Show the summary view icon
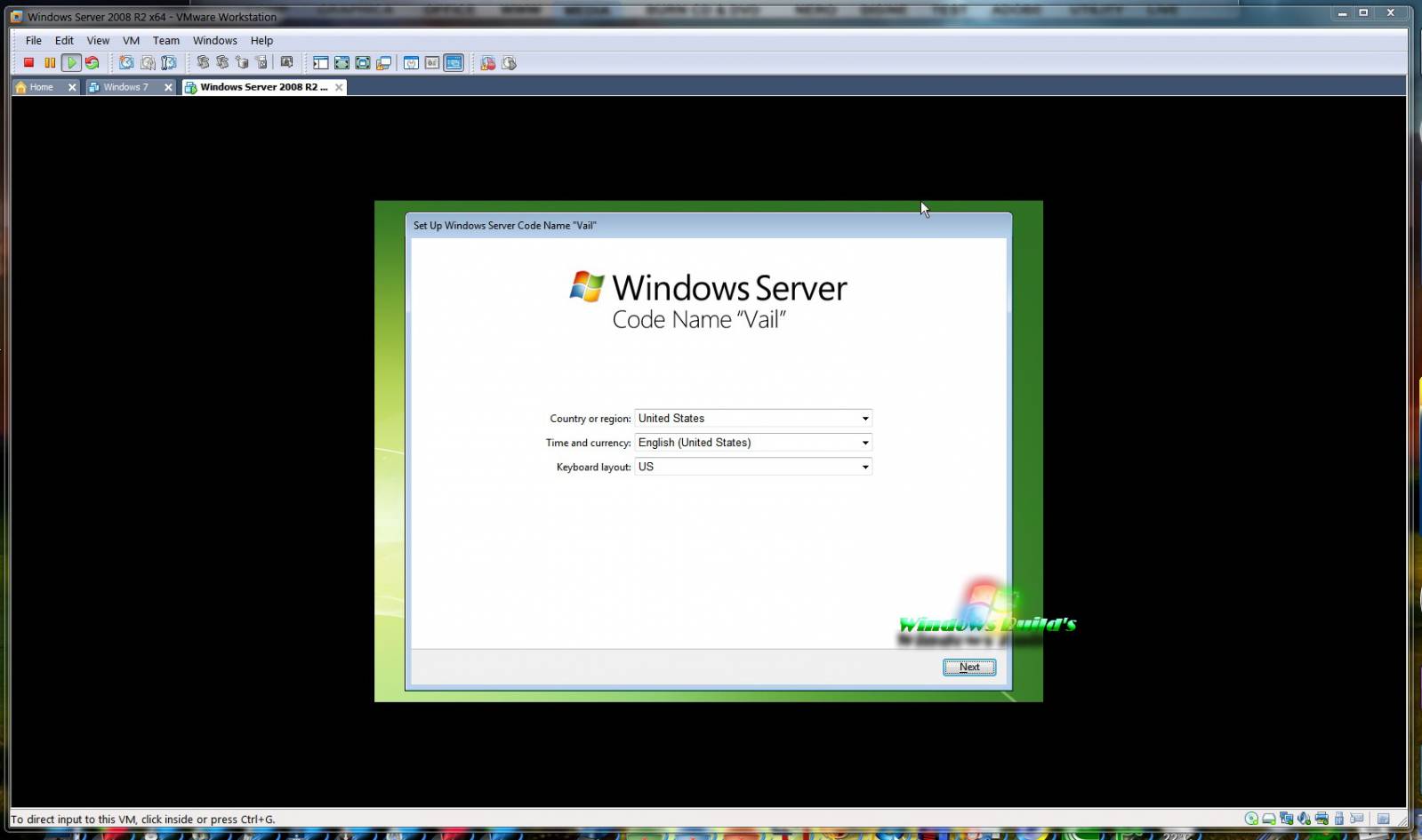 coord(411,63)
